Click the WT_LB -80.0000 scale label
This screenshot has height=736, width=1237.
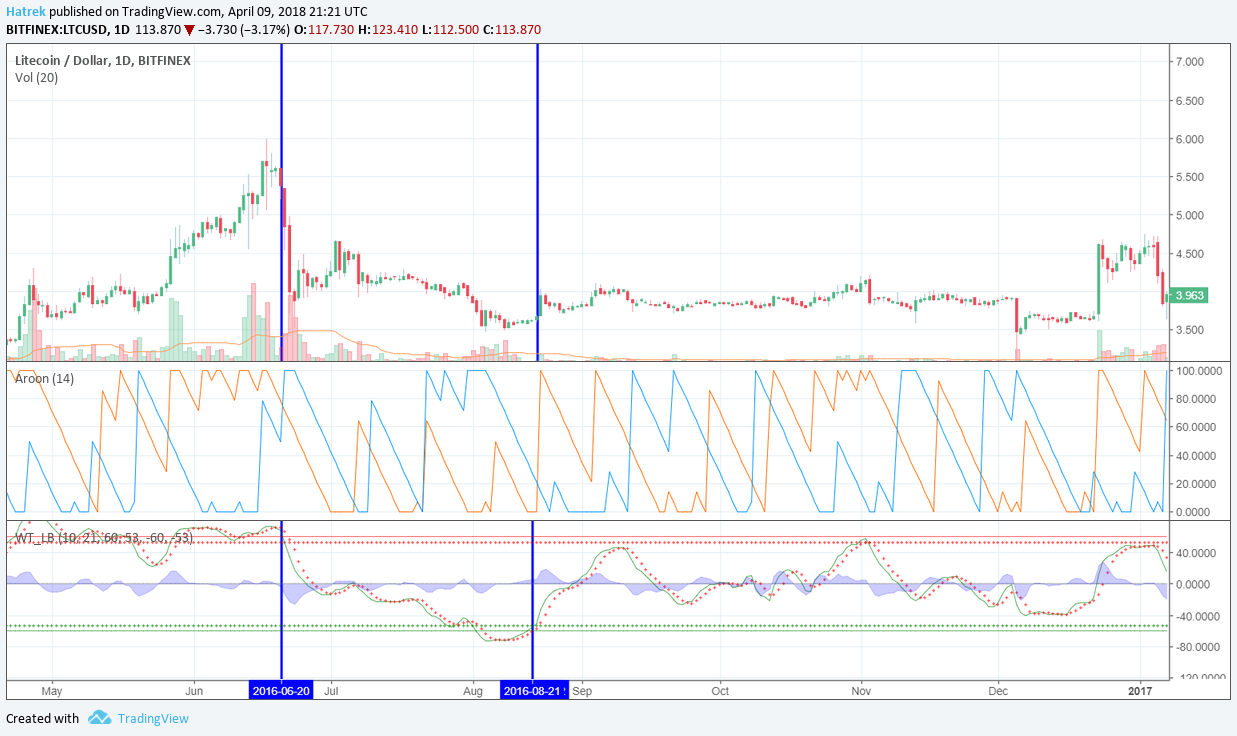coord(1198,648)
